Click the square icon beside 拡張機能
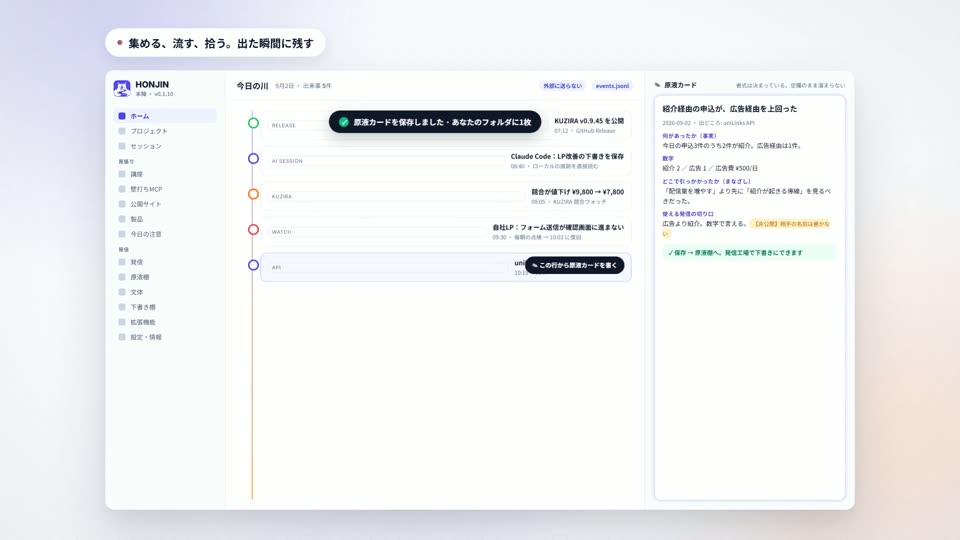The height and width of the screenshot is (540, 960). [122, 322]
